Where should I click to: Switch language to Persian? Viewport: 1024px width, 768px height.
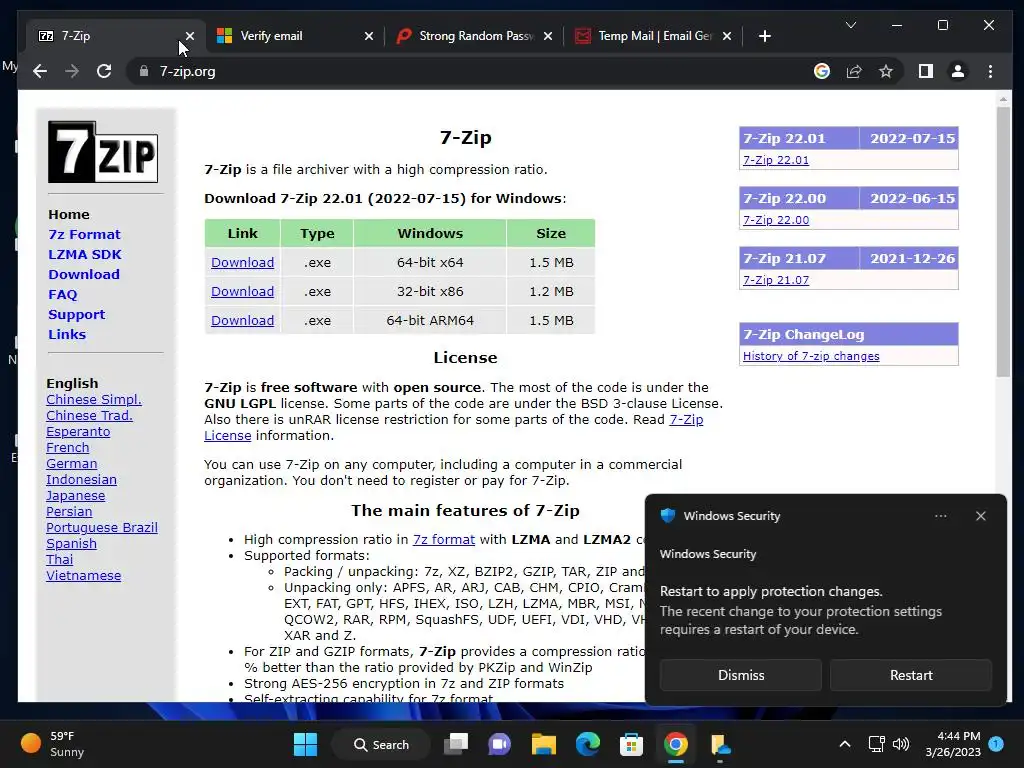point(69,511)
